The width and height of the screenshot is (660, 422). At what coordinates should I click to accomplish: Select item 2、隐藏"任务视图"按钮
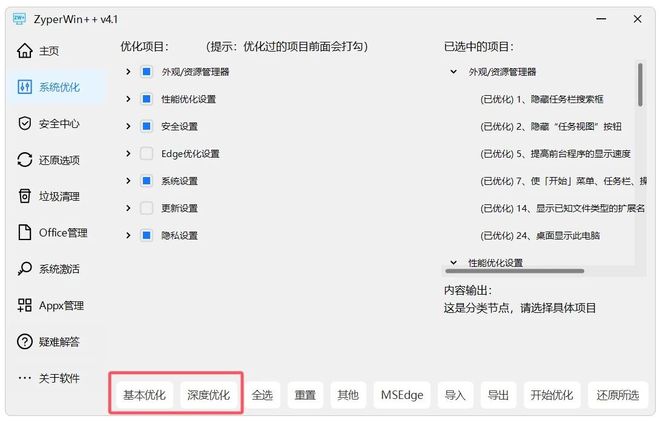tap(551, 127)
